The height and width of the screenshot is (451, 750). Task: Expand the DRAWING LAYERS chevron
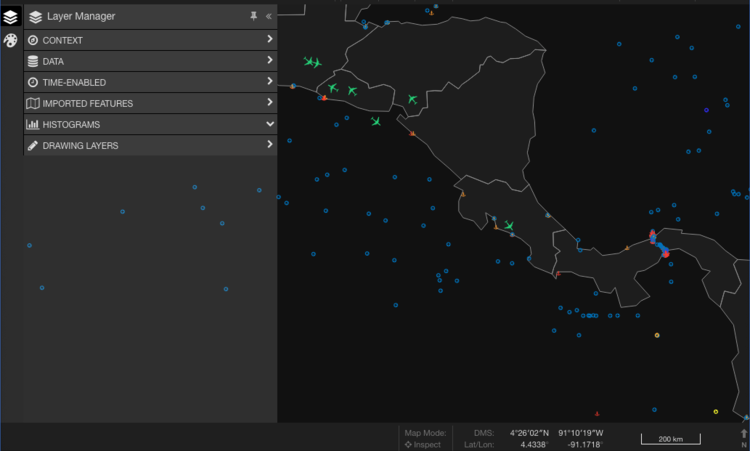[270, 144]
